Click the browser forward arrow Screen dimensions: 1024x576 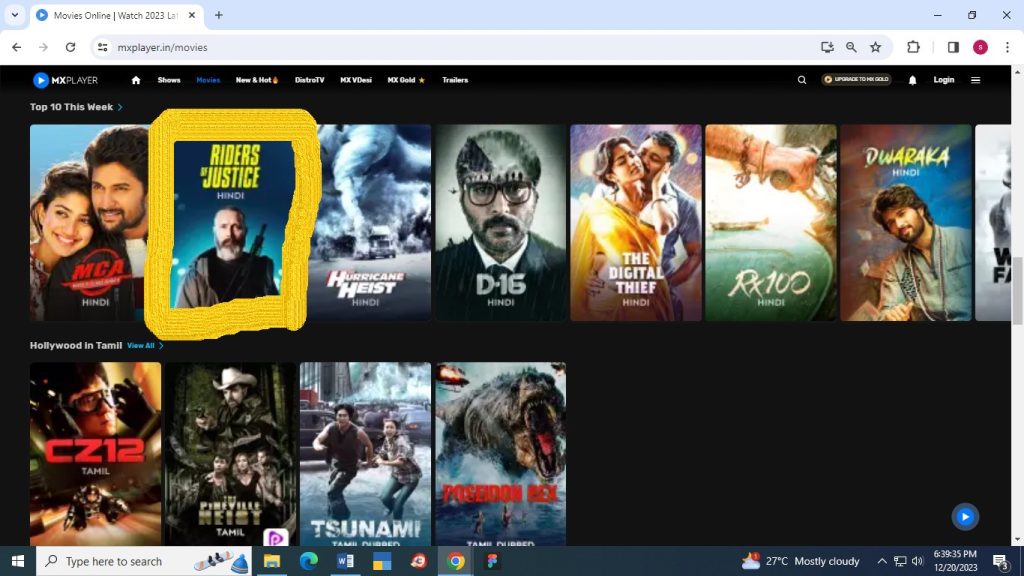[x=43, y=47]
